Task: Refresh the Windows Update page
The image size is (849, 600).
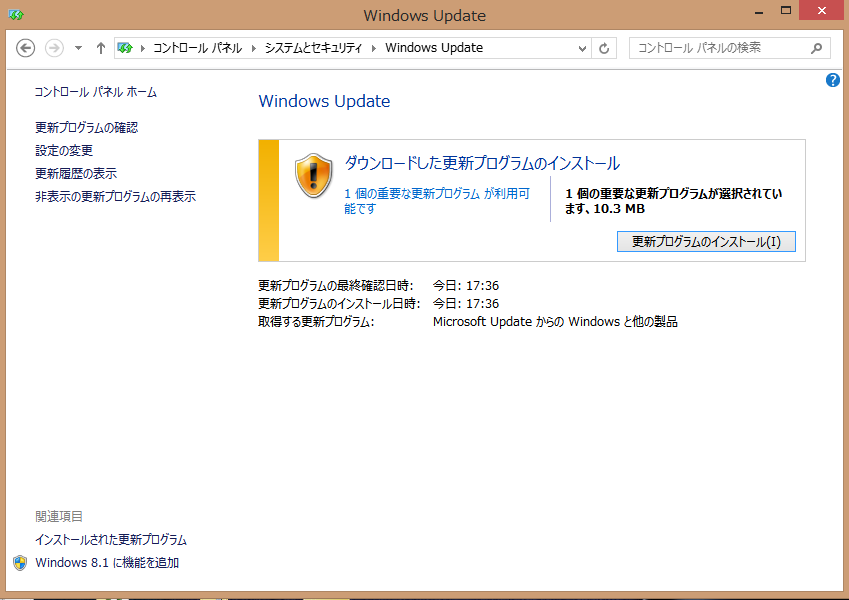Action: point(604,49)
